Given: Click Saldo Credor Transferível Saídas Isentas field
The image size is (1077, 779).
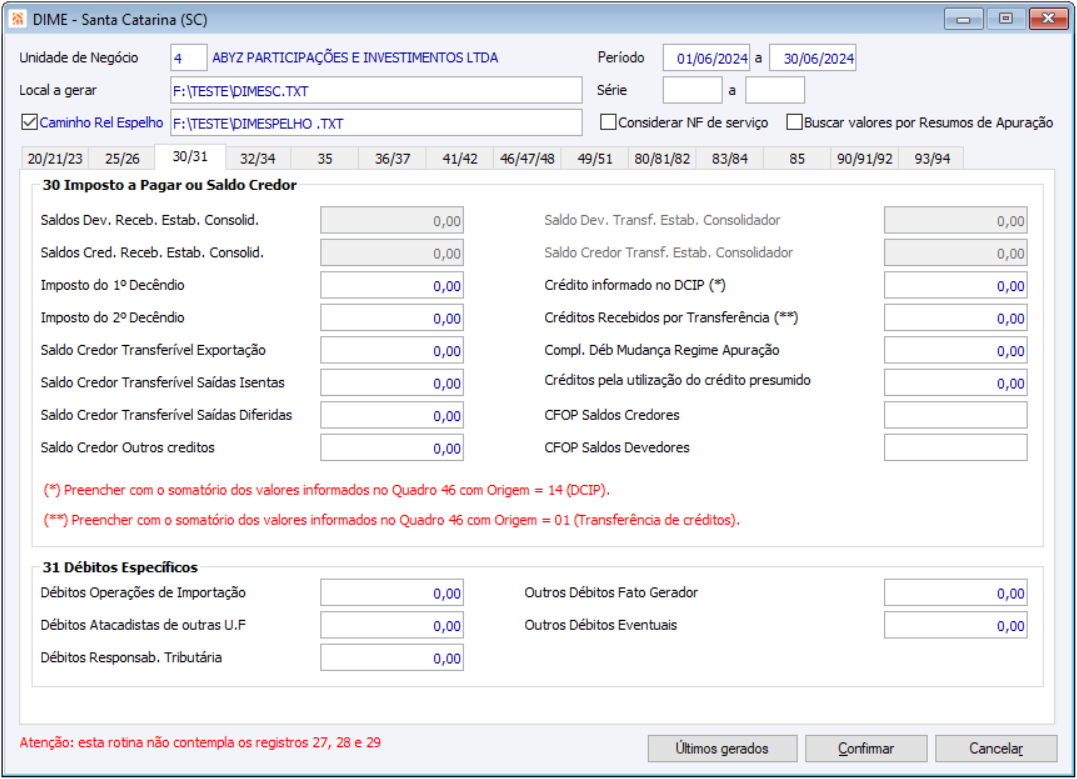Looking at the screenshot, I should [392, 383].
